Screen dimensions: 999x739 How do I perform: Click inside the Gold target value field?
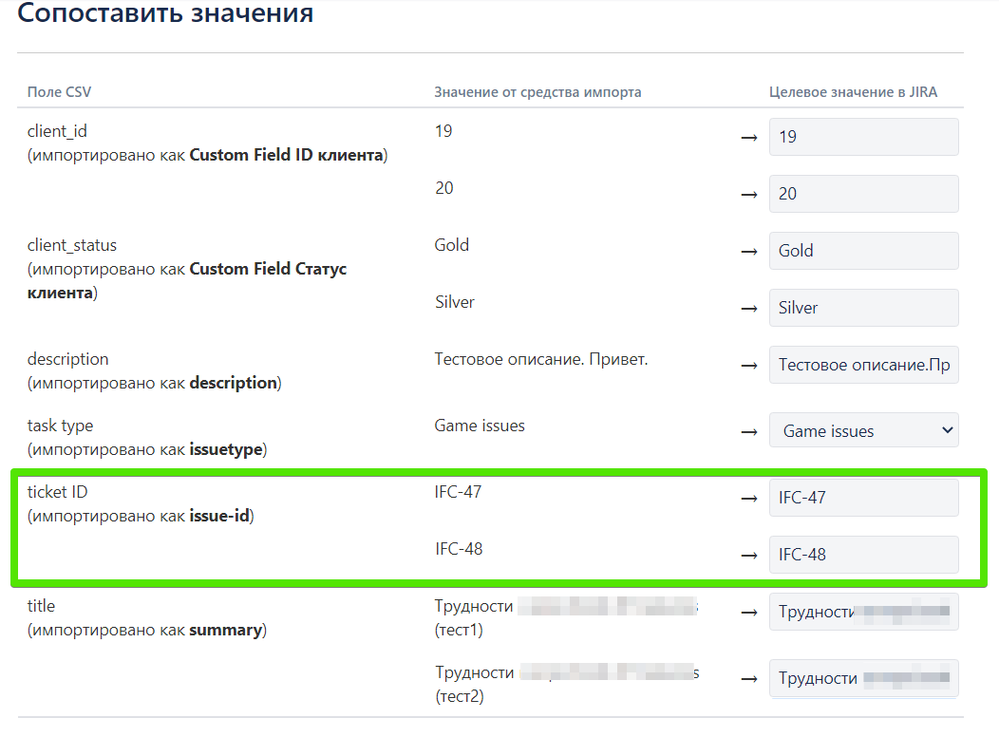(862, 251)
